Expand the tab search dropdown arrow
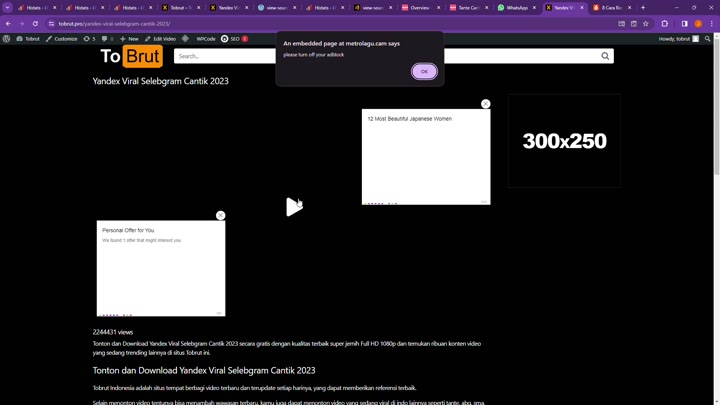Image resolution: width=720 pixels, height=405 pixels. tap(7, 8)
